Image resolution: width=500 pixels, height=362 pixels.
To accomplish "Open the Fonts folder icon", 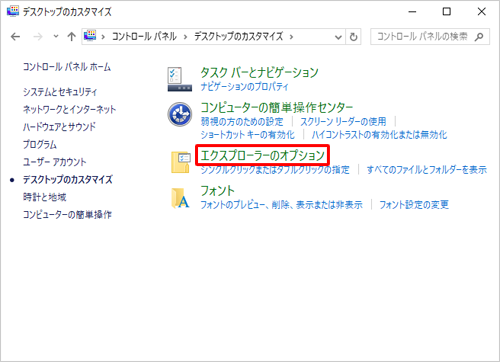I will point(180,198).
